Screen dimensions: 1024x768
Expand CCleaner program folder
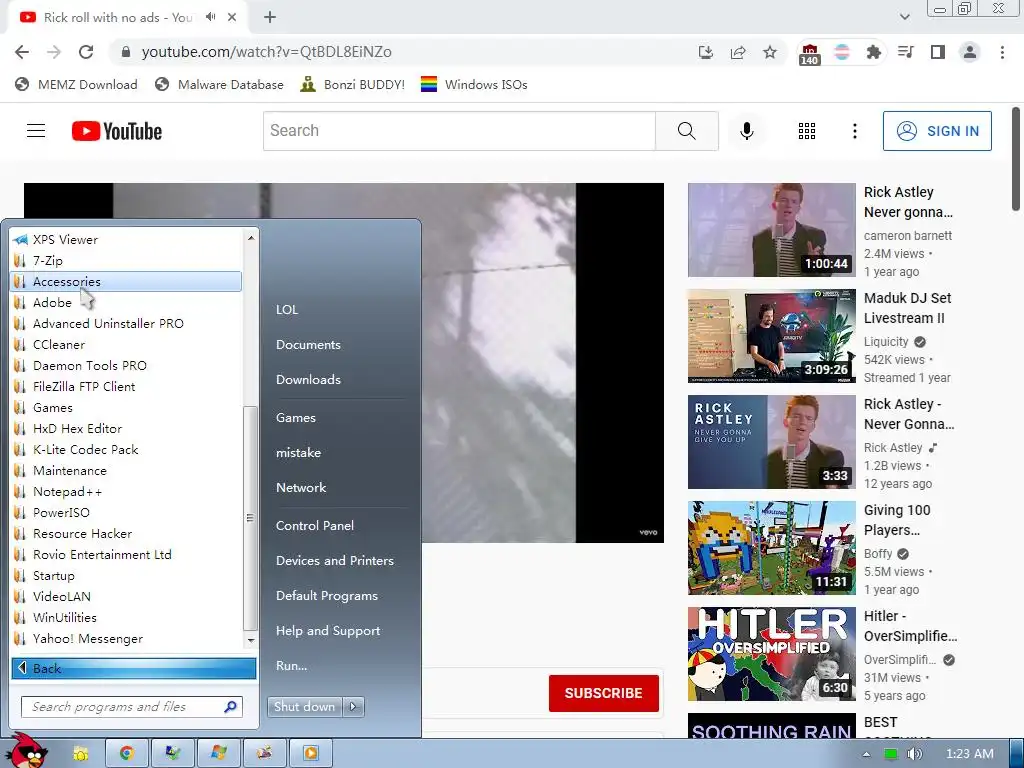(127, 345)
